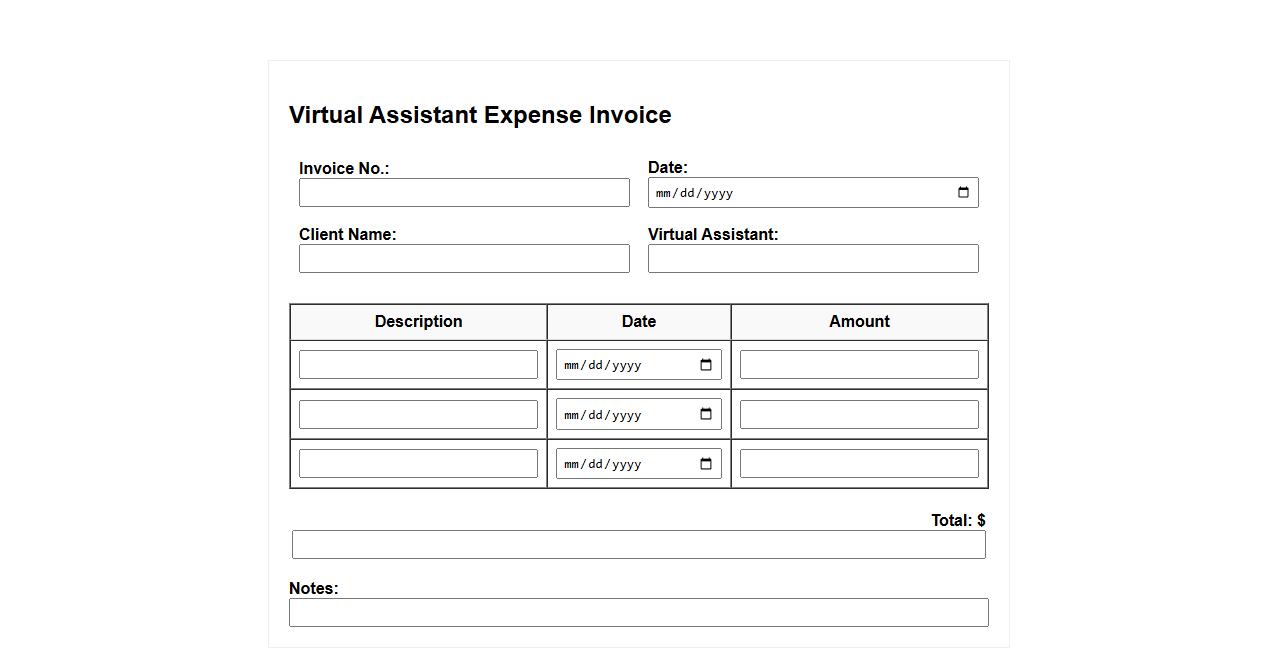Click mm/dd/yyyy text in first expense row

pos(603,366)
